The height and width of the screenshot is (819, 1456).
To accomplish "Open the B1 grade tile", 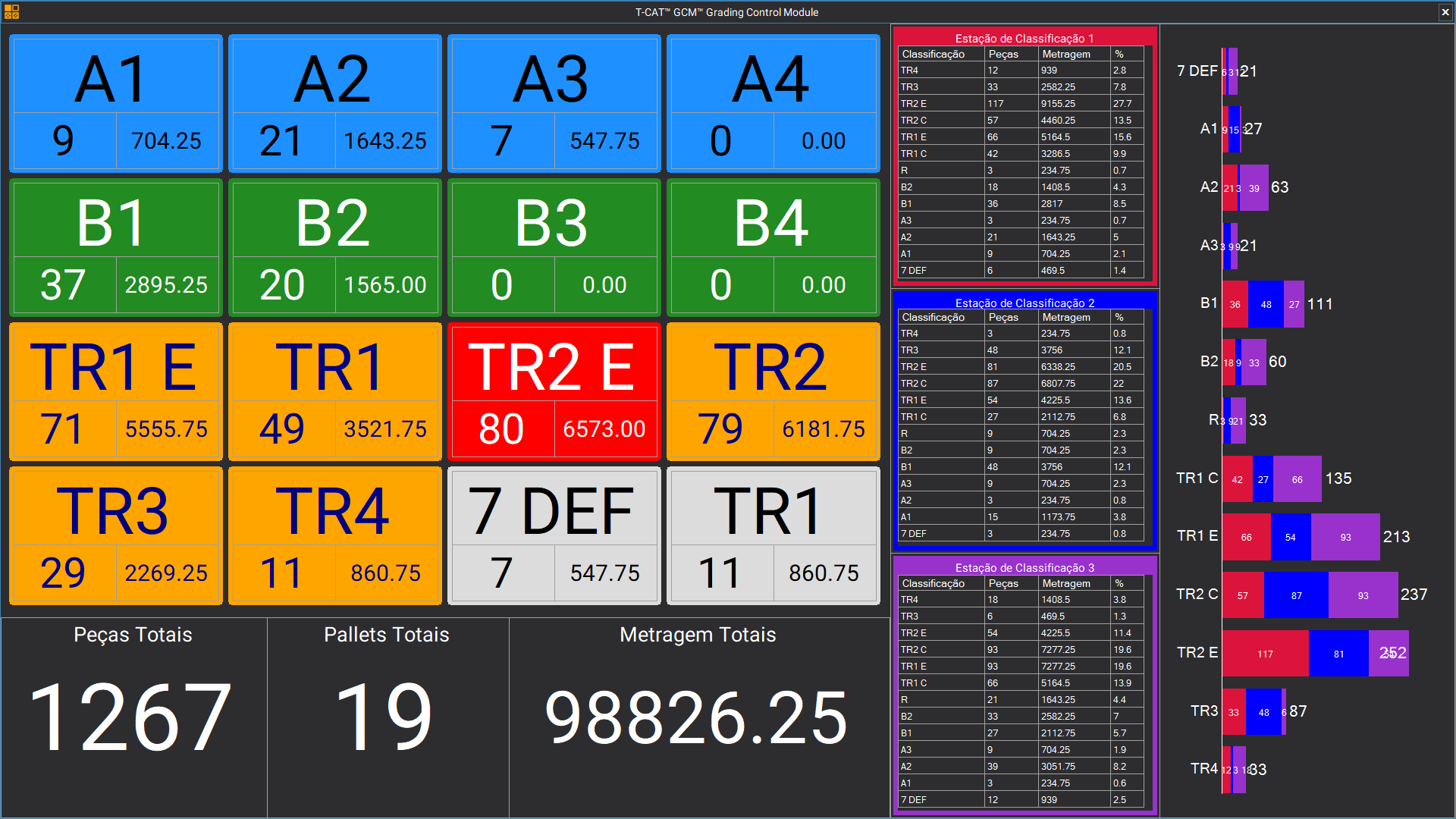I will [116, 248].
